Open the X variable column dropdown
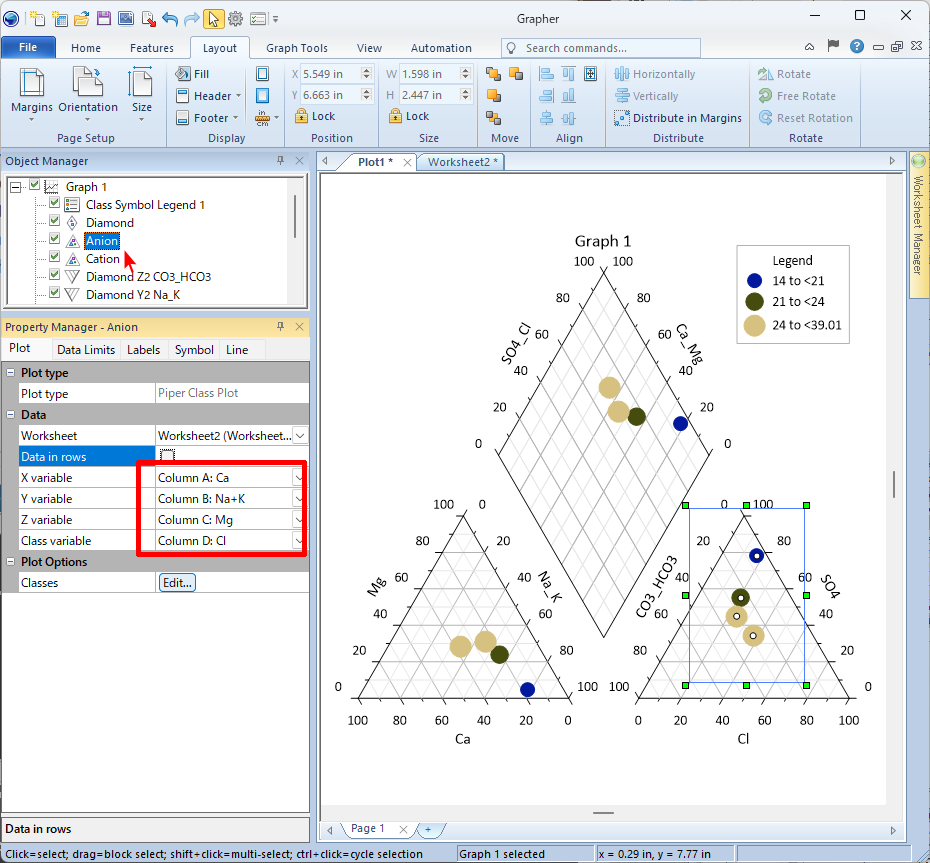 click(x=298, y=478)
